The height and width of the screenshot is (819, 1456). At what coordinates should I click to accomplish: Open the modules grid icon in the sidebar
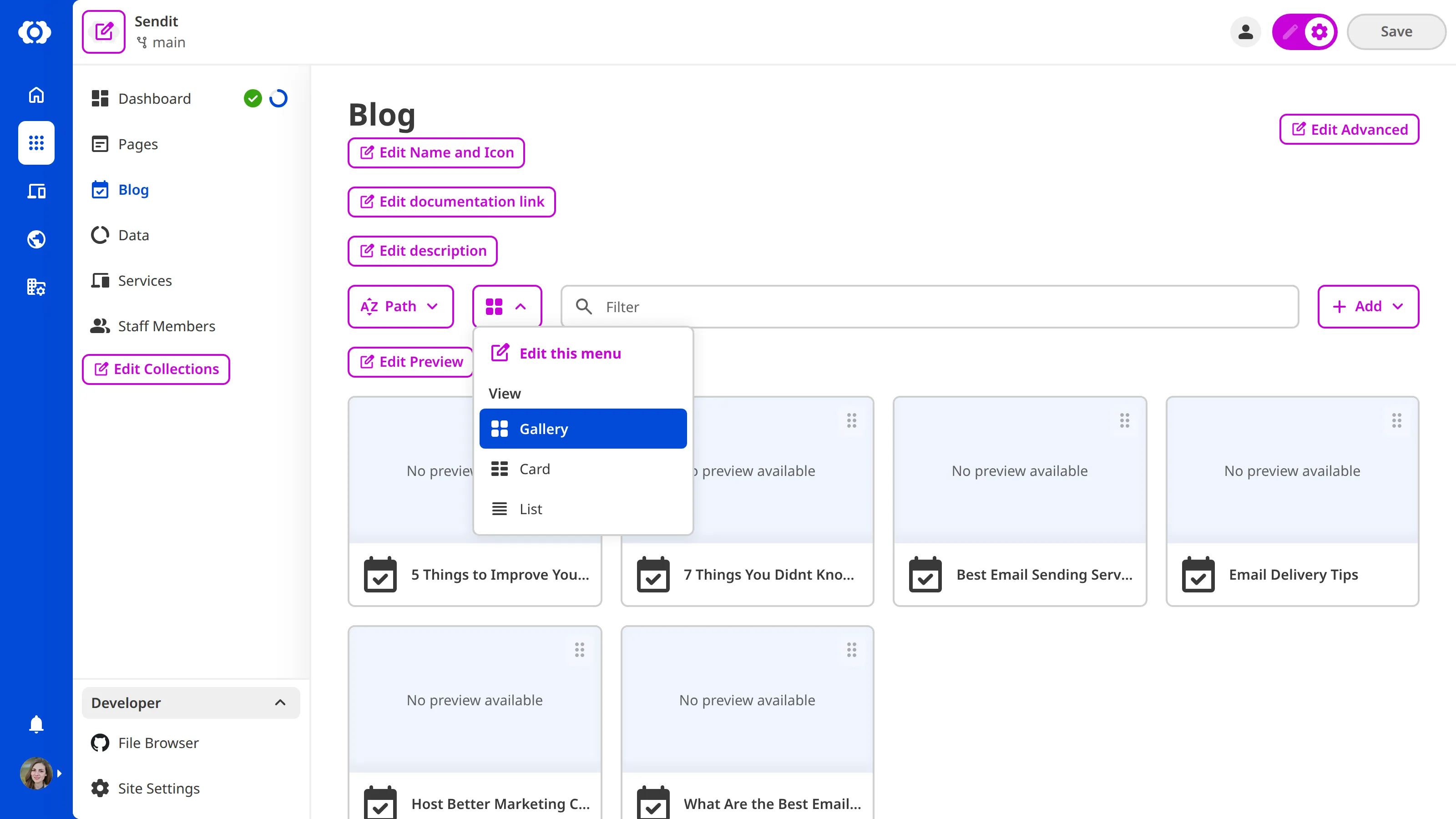(35, 143)
